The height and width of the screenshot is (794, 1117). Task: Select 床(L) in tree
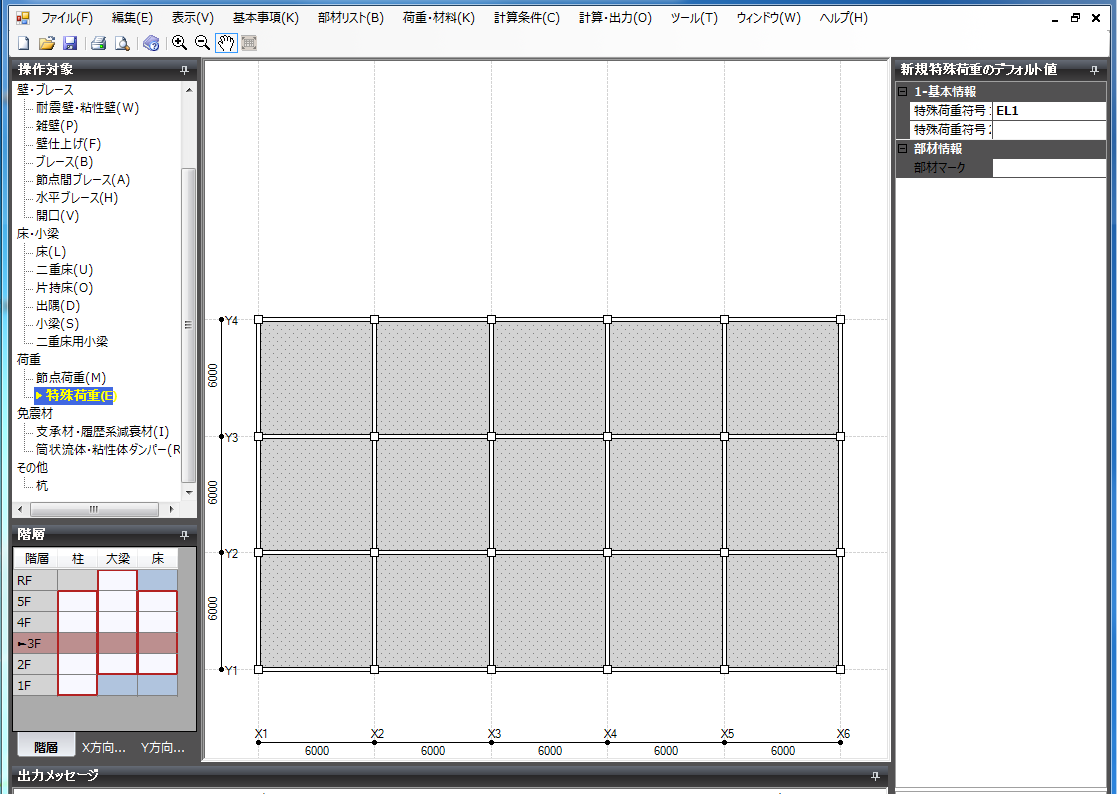click(x=51, y=251)
